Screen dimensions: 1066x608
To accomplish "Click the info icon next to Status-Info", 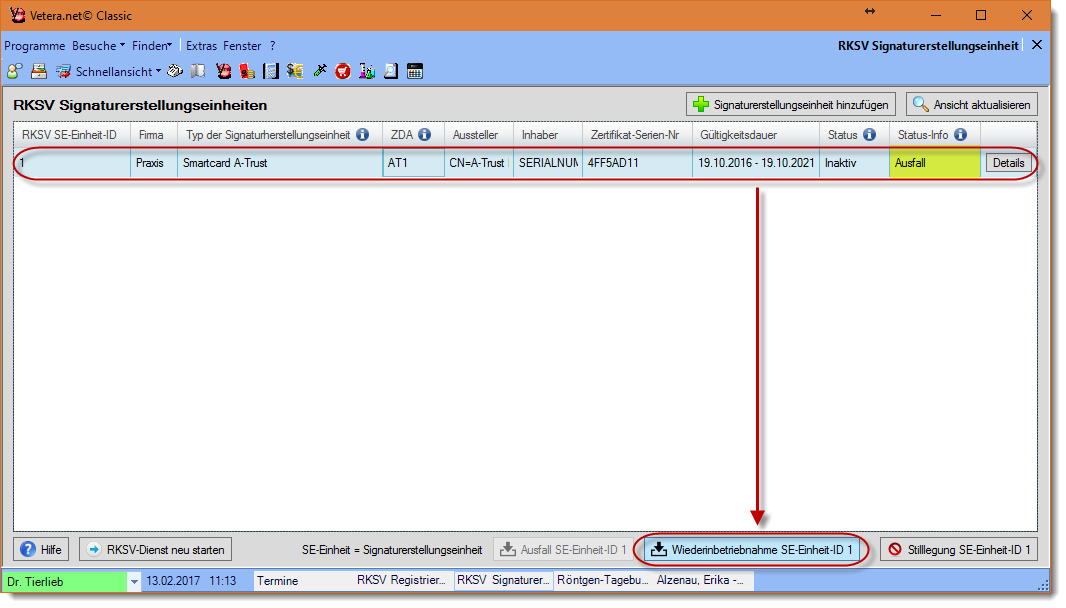I will [960, 134].
